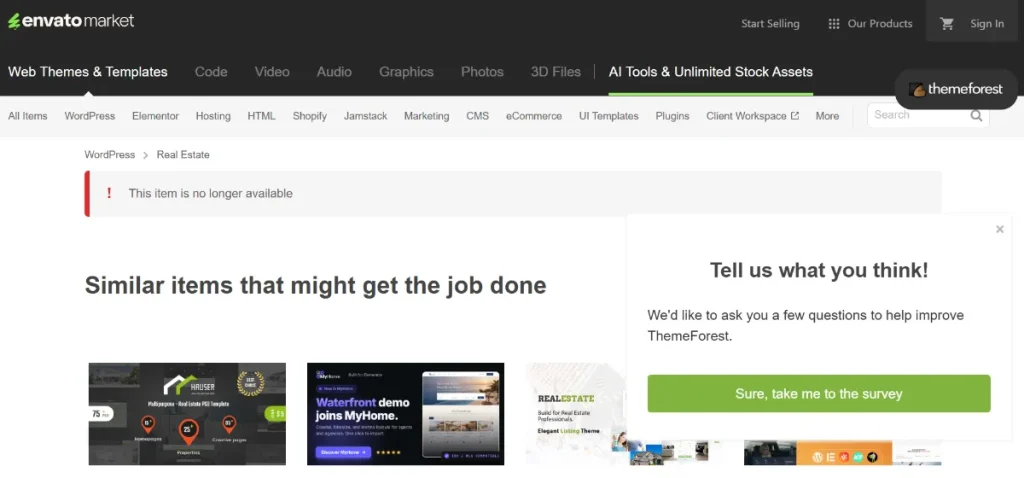Image resolution: width=1024 pixels, height=478 pixels.
Task: Open the RealEstate Elegant Listing Theme thumbnail
Action: click(x=575, y=414)
